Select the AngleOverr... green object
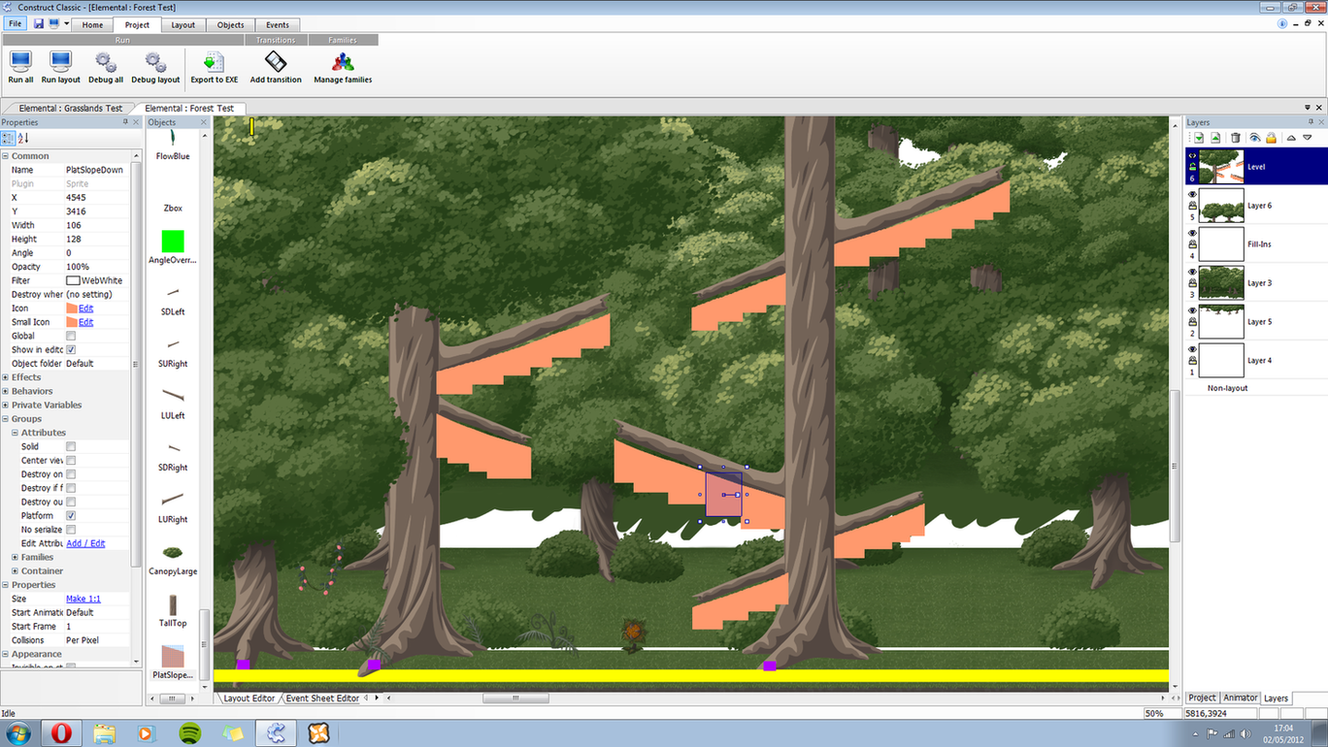 [173, 245]
